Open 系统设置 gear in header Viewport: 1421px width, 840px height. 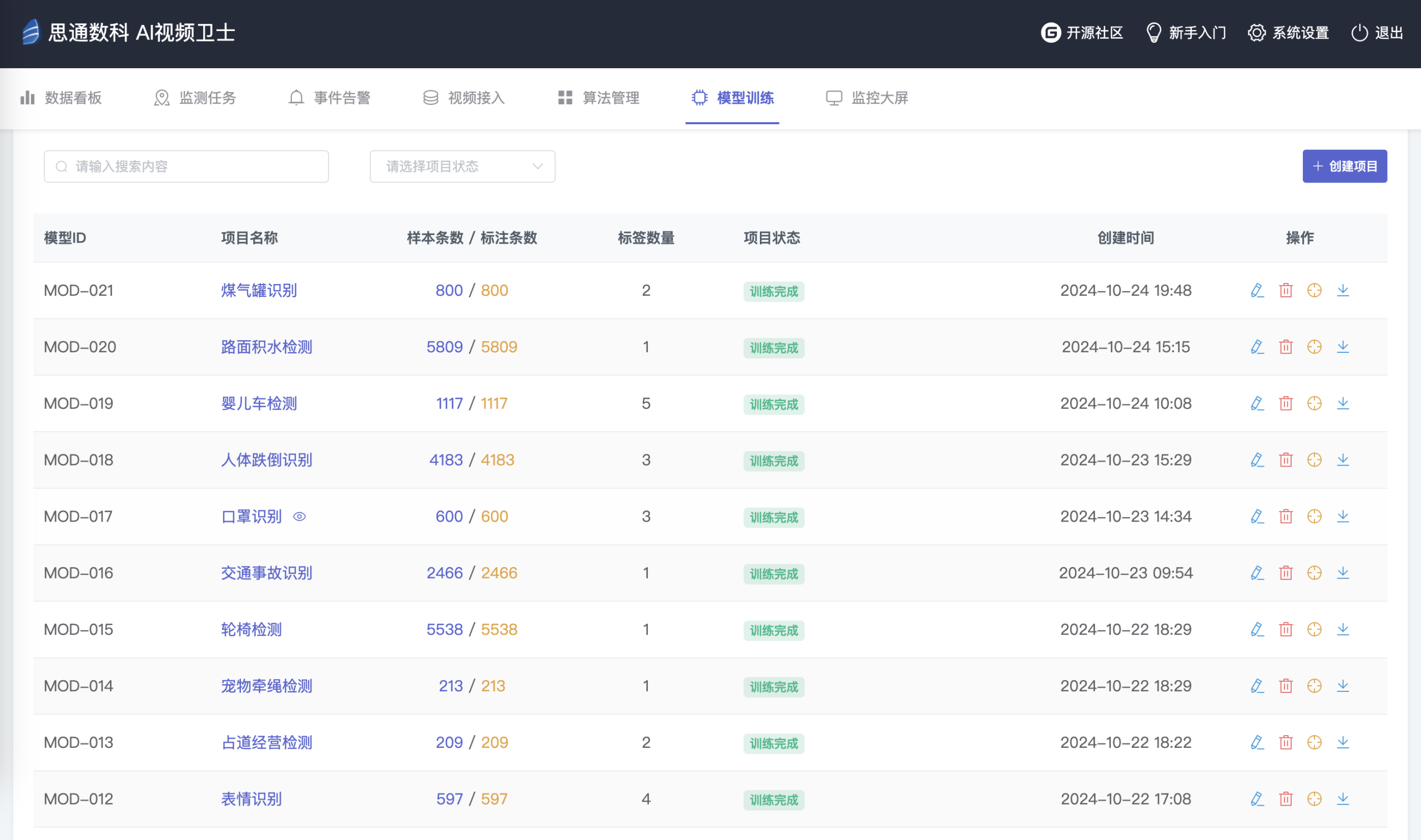(1256, 33)
